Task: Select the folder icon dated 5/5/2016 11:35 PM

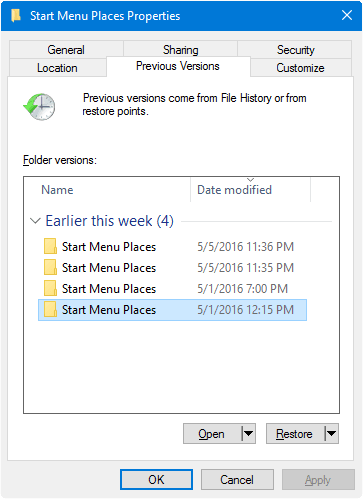Action: [x=50, y=267]
